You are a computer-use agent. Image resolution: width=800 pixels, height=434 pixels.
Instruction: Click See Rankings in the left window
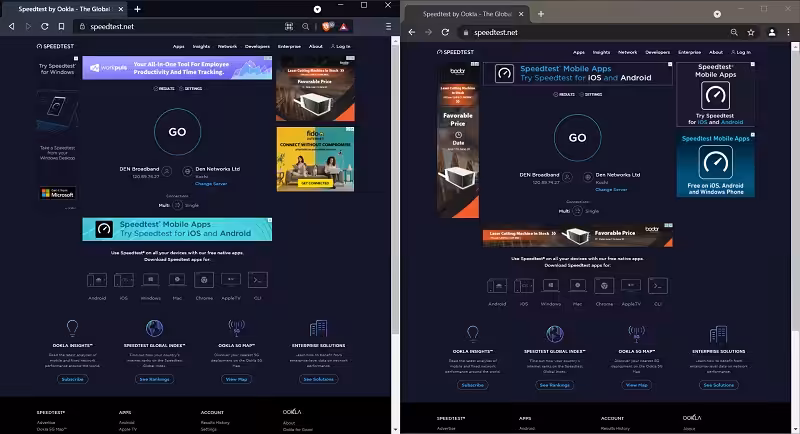(155, 379)
